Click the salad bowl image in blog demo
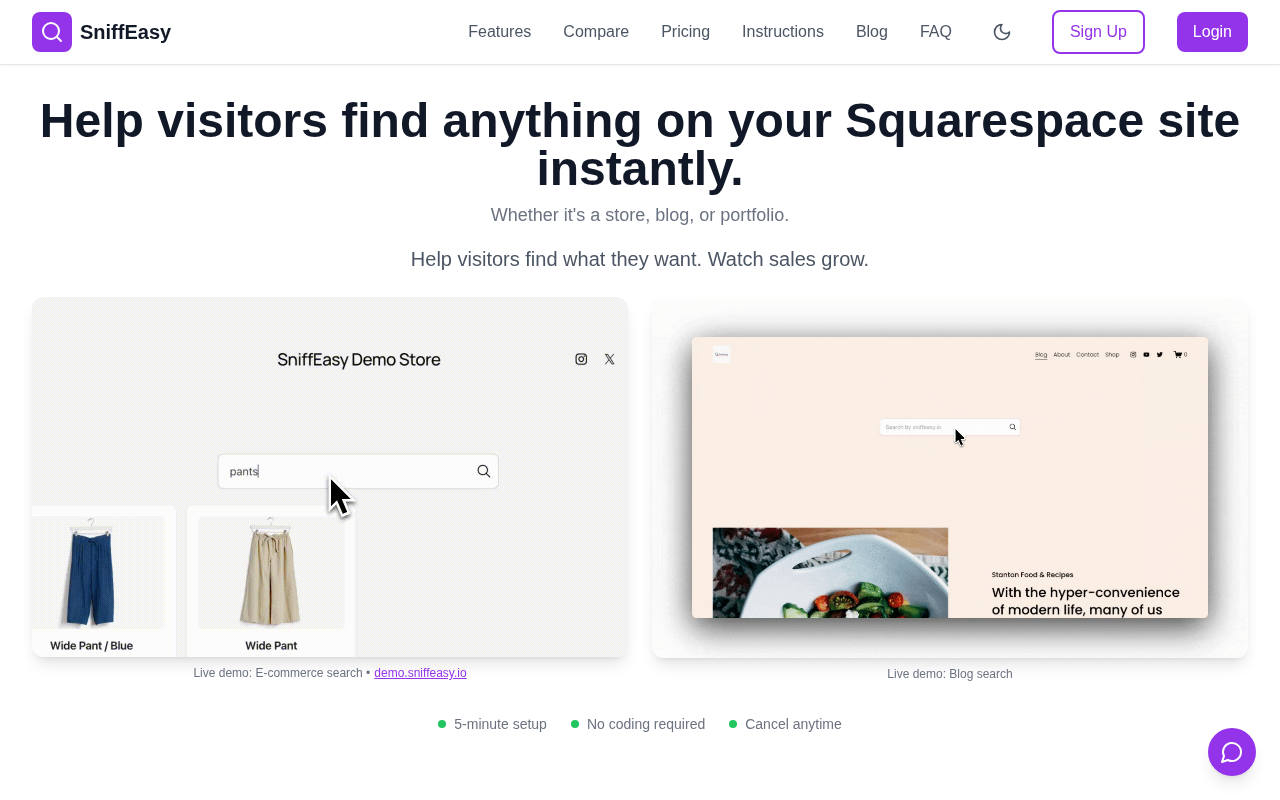The width and height of the screenshot is (1280, 800). (830, 572)
